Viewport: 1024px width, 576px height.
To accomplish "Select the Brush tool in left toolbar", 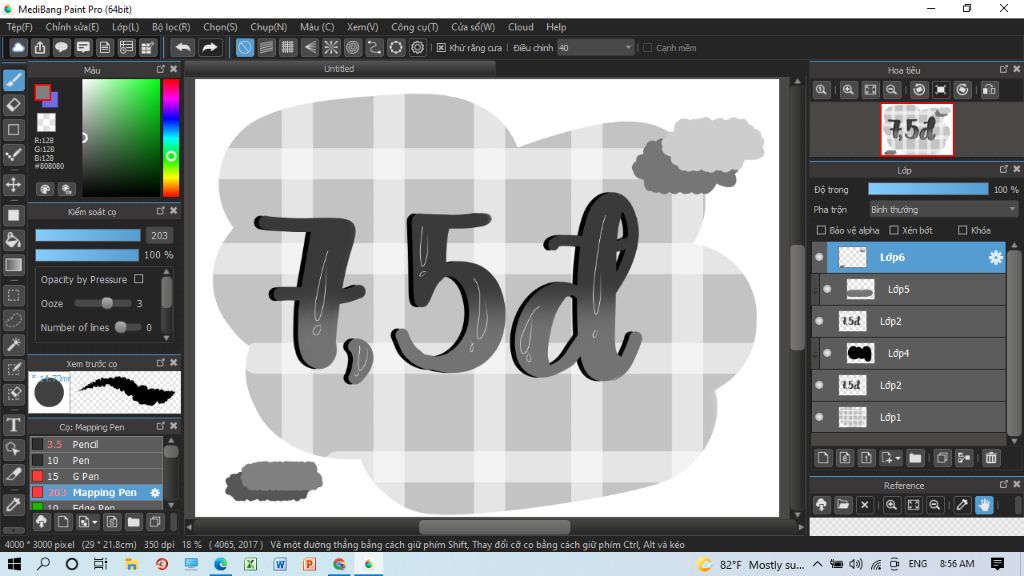I will coord(14,80).
